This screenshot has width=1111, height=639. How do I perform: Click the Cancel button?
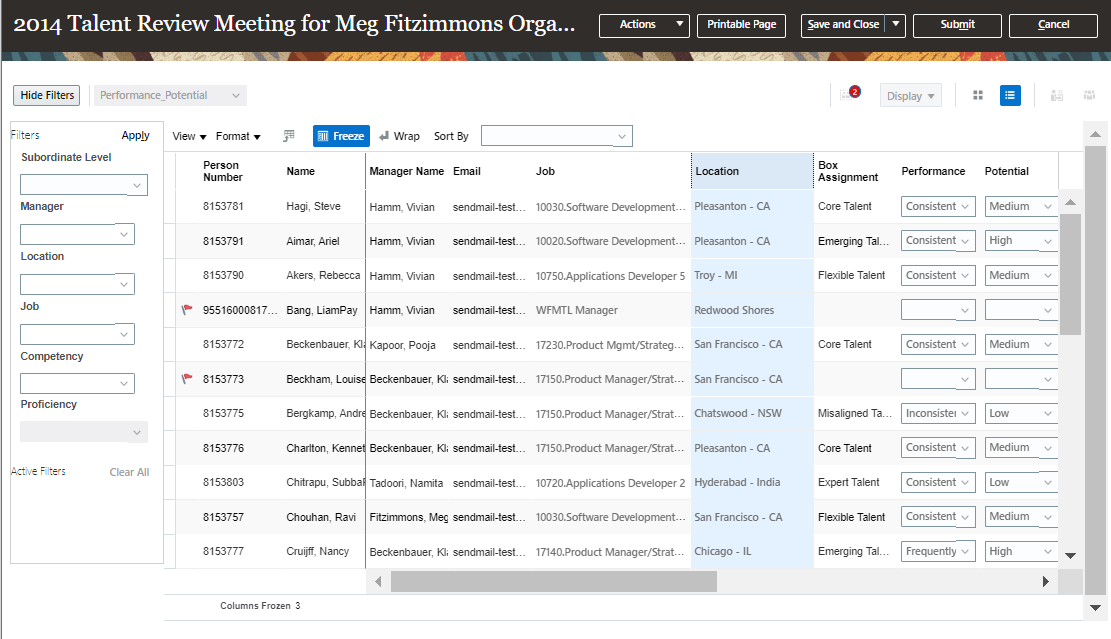[1053, 25]
